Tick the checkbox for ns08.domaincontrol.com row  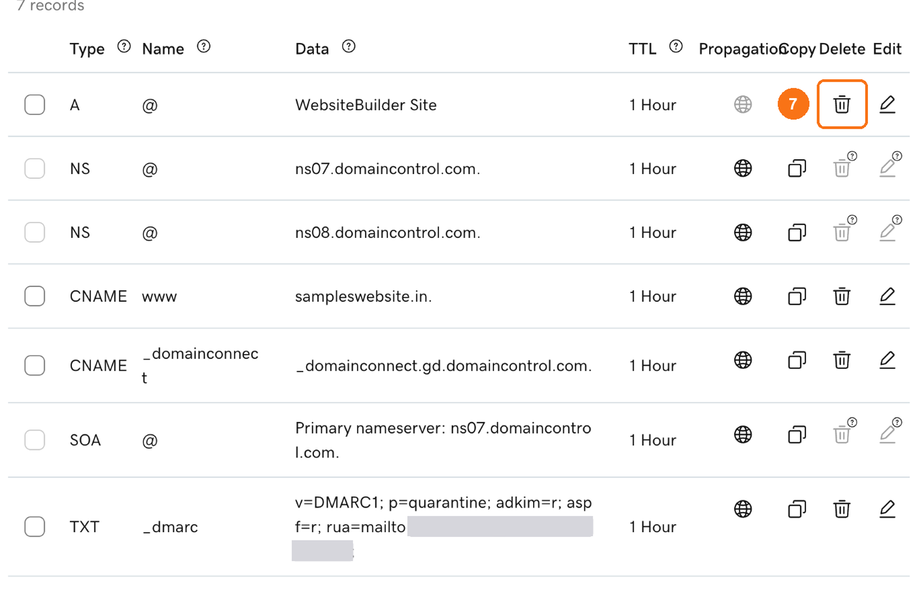click(x=35, y=233)
